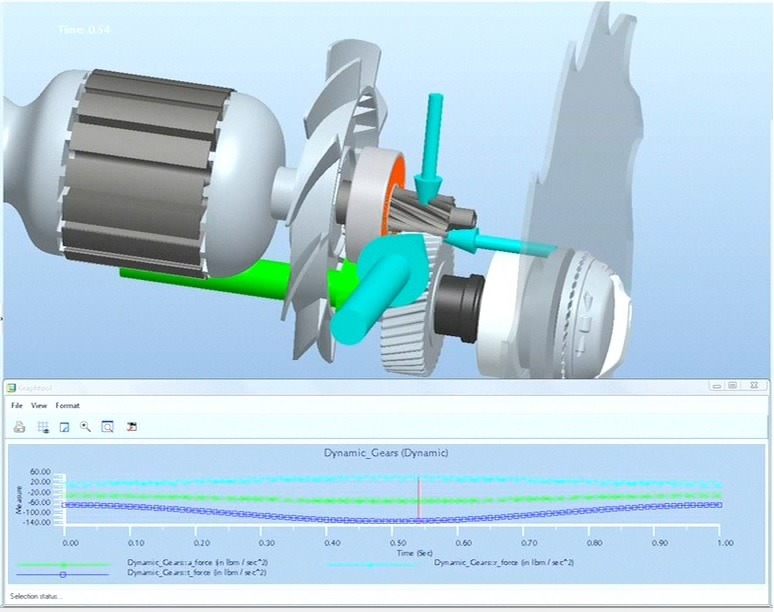Maximize the Graphtool window
The height and width of the screenshot is (612, 774).
click(732, 385)
